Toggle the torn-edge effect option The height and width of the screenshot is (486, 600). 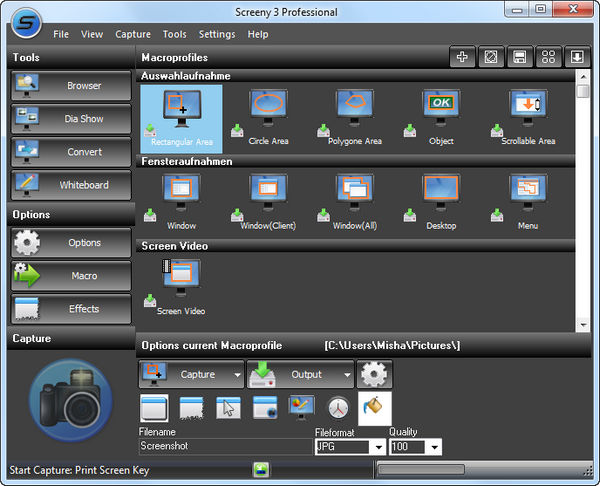(x=191, y=408)
